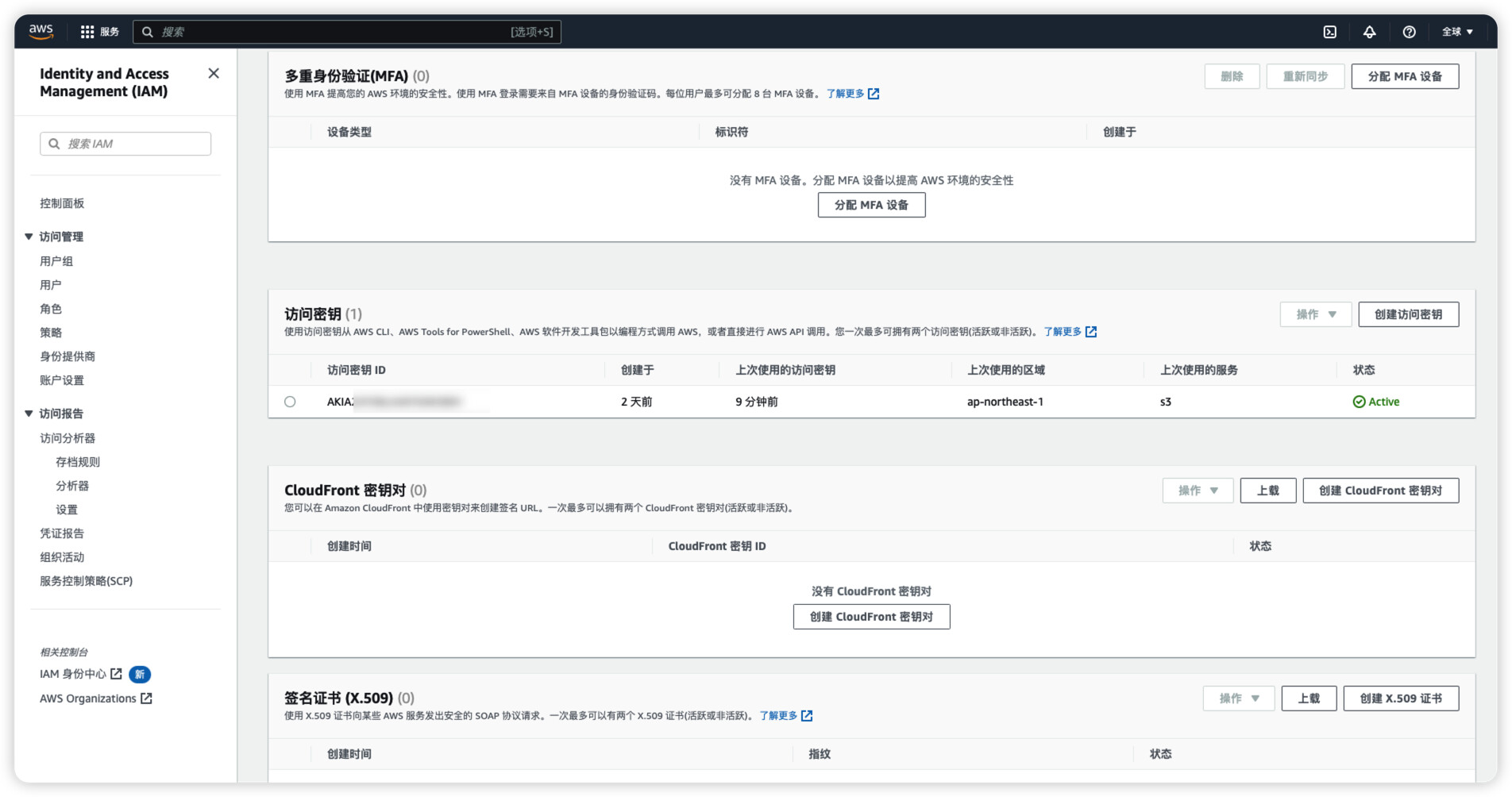Open the 操作 dropdown for CloudFront 密钥对
1512x797 pixels.
coord(1198,491)
